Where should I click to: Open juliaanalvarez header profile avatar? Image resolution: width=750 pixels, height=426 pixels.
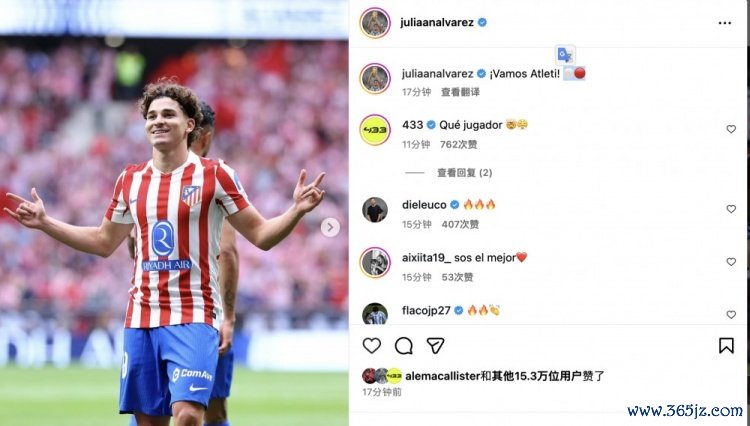point(375,22)
